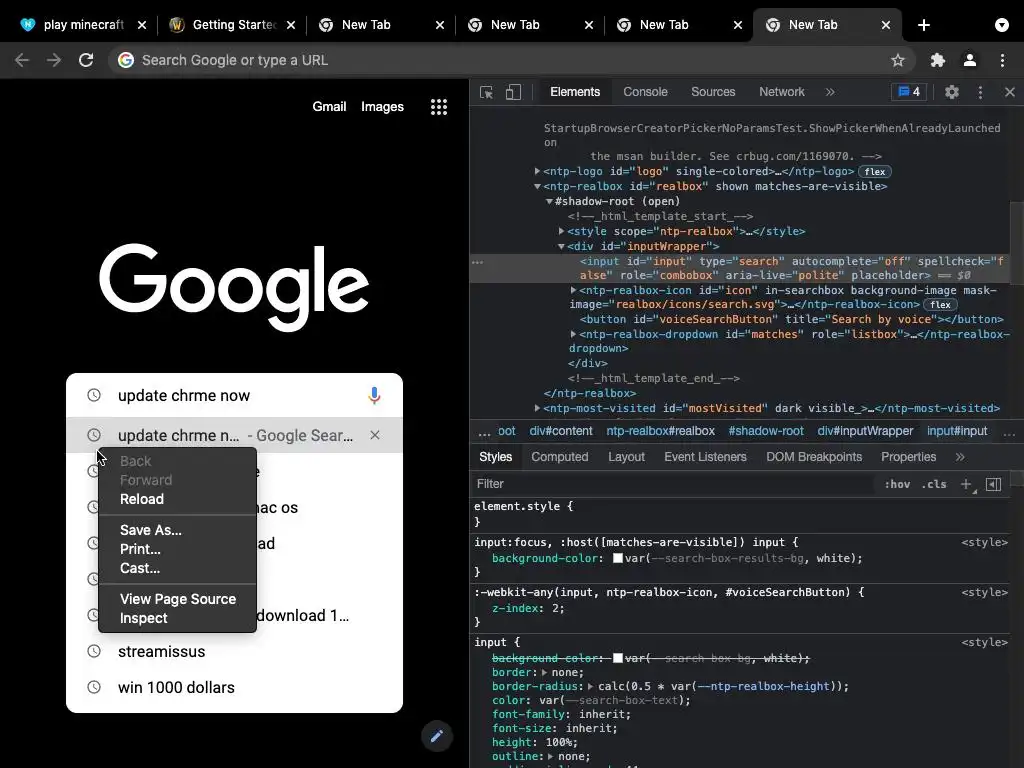1024x768 pixels.
Task: Toggle the .cls element classes button
Action: 934,484
